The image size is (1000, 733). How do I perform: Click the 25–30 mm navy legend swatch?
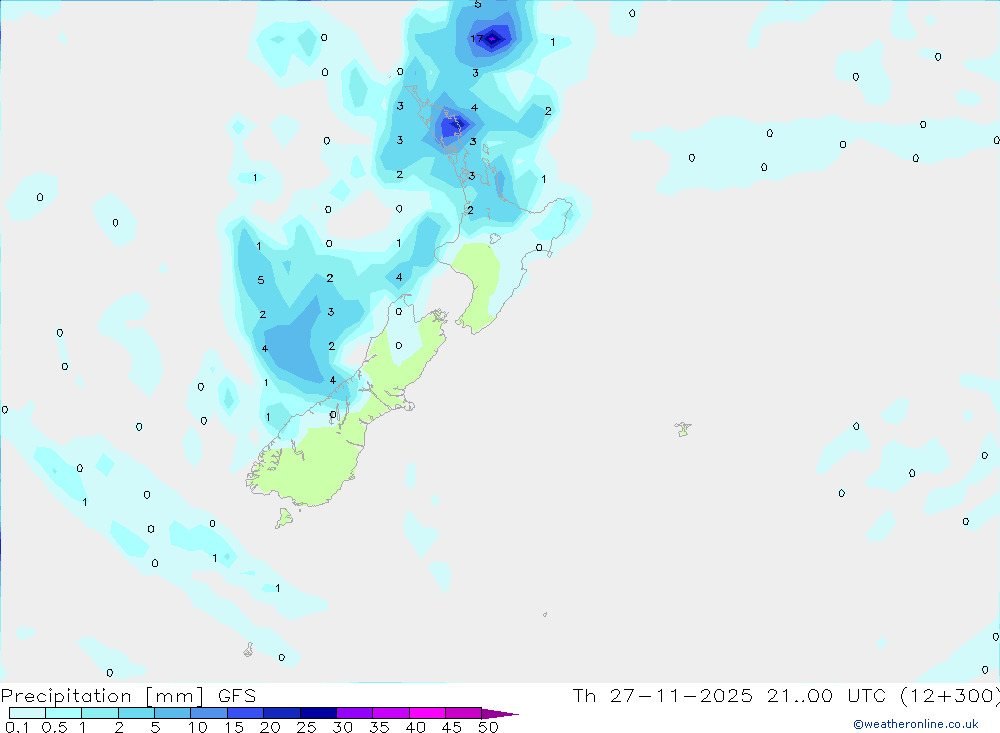pyautogui.click(x=318, y=713)
